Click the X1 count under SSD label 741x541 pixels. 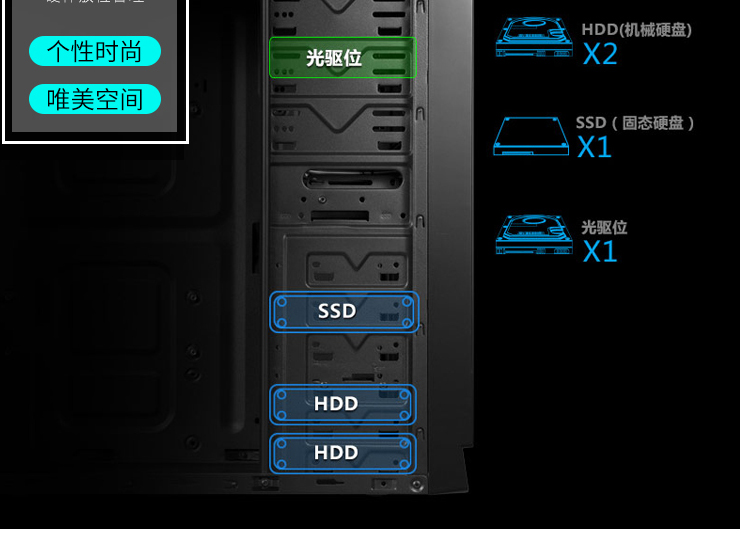pyautogui.click(x=595, y=147)
